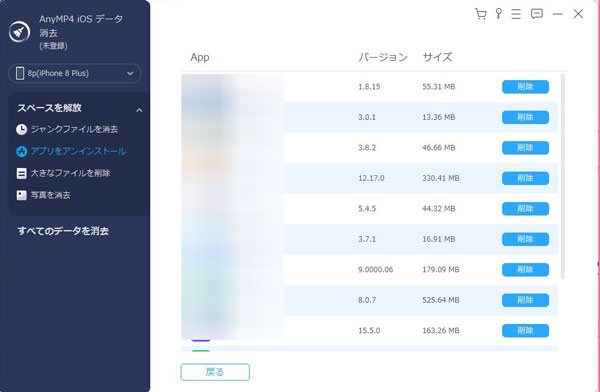
Task: Select 大きなファイルを削除 menu item
Action: pyautogui.click(x=70, y=173)
